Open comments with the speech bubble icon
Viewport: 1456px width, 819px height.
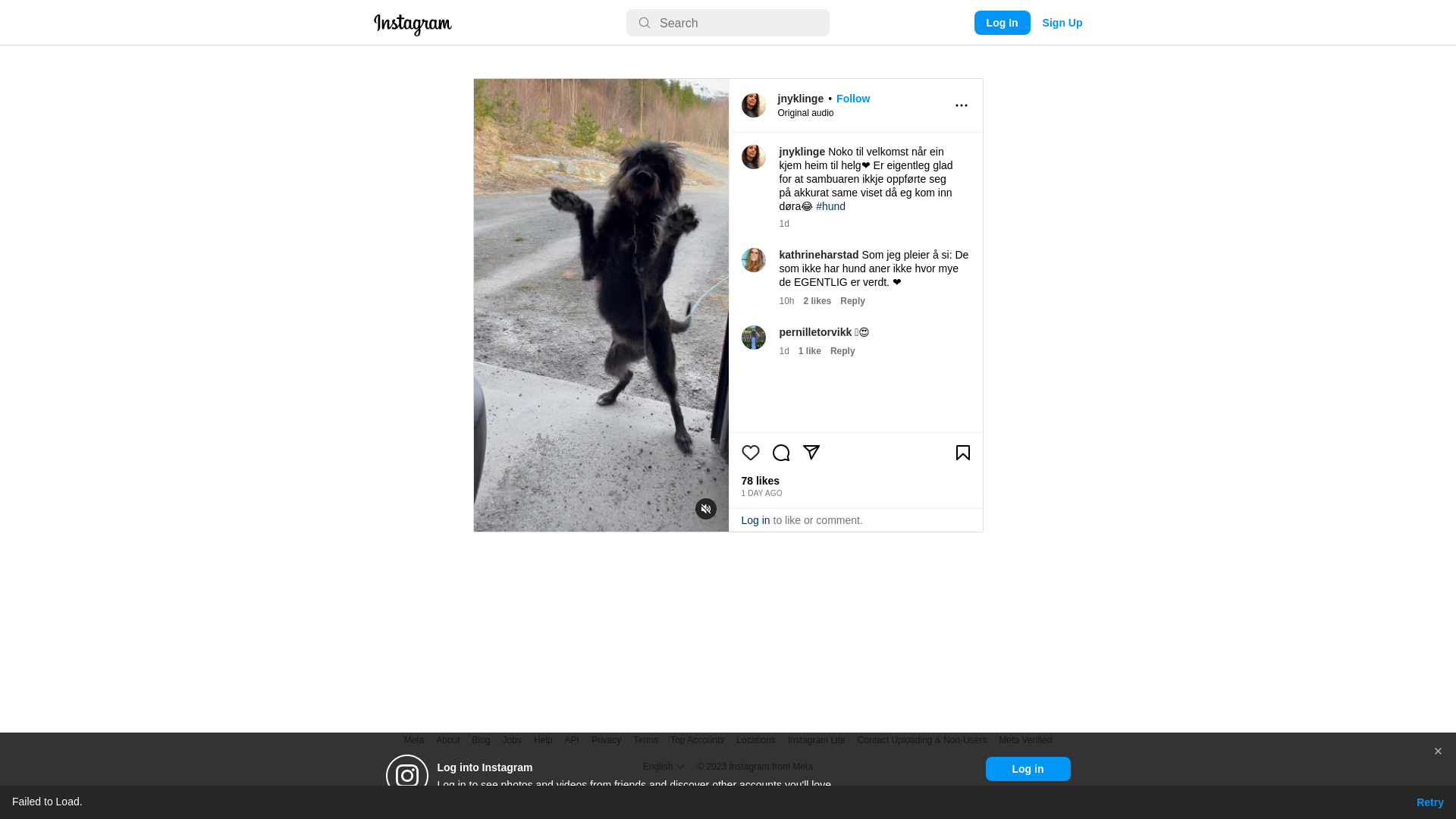(780, 453)
